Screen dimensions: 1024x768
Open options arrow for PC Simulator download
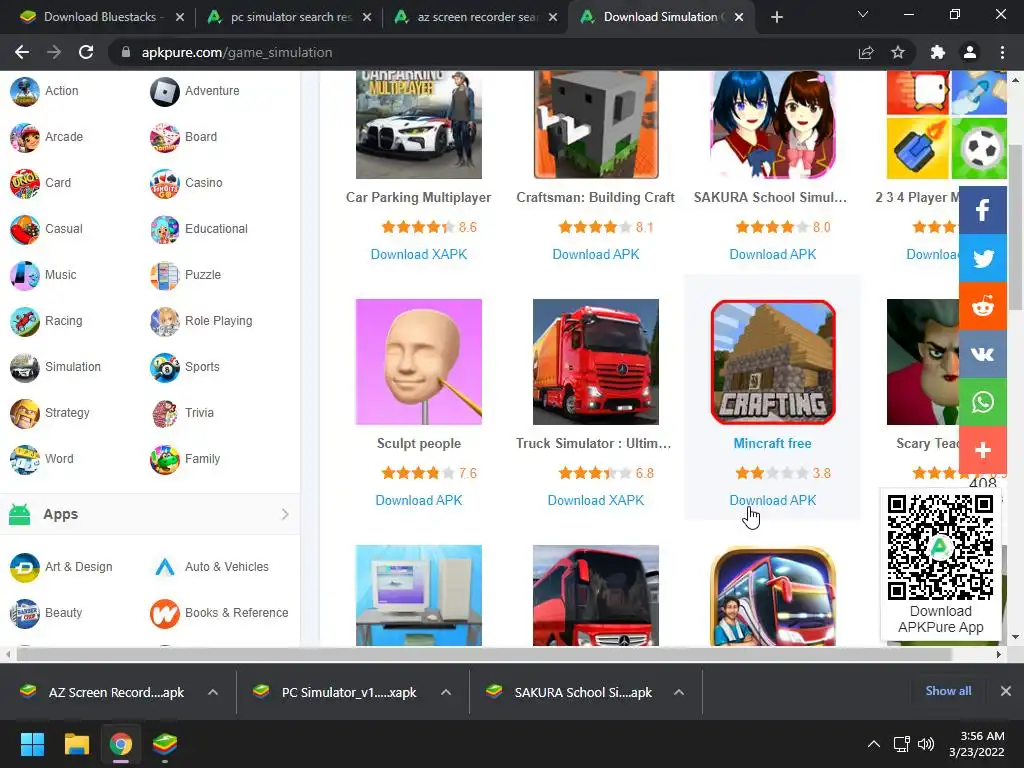click(446, 692)
